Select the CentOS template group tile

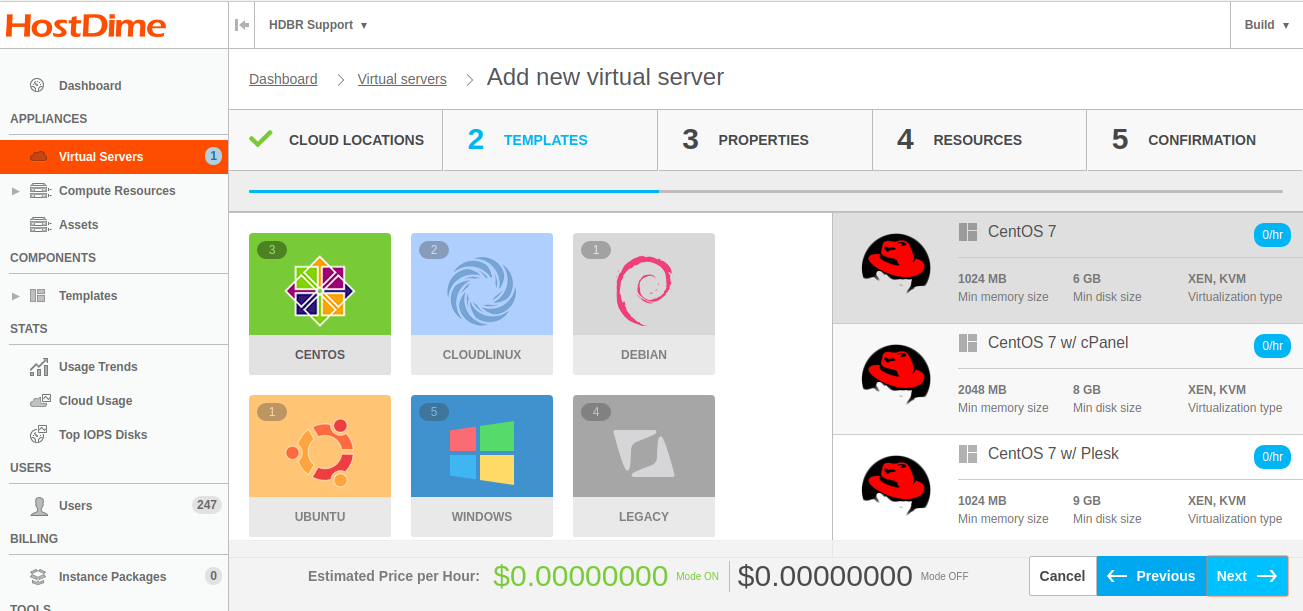320,304
